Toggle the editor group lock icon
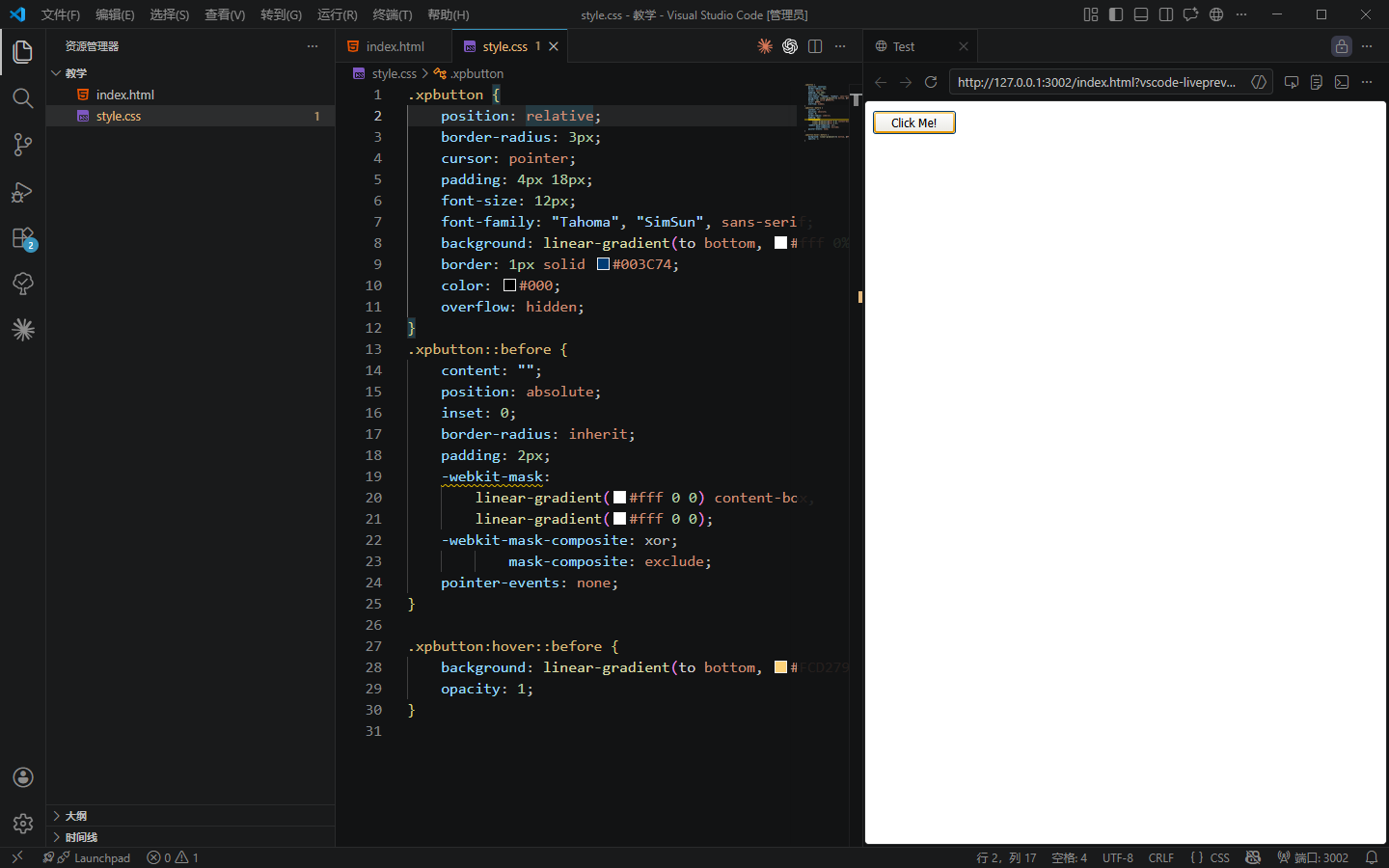The width and height of the screenshot is (1389, 868). [x=1342, y=46]
